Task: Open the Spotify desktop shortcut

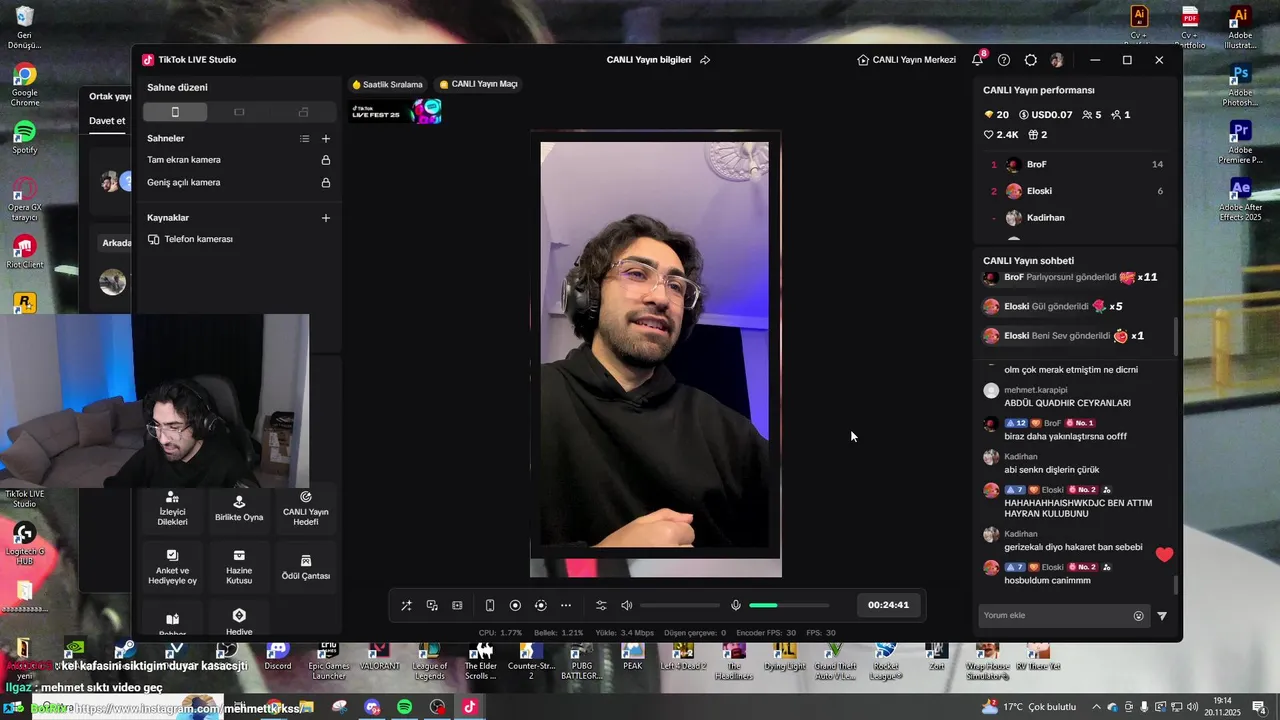Action: coord(25,137)
